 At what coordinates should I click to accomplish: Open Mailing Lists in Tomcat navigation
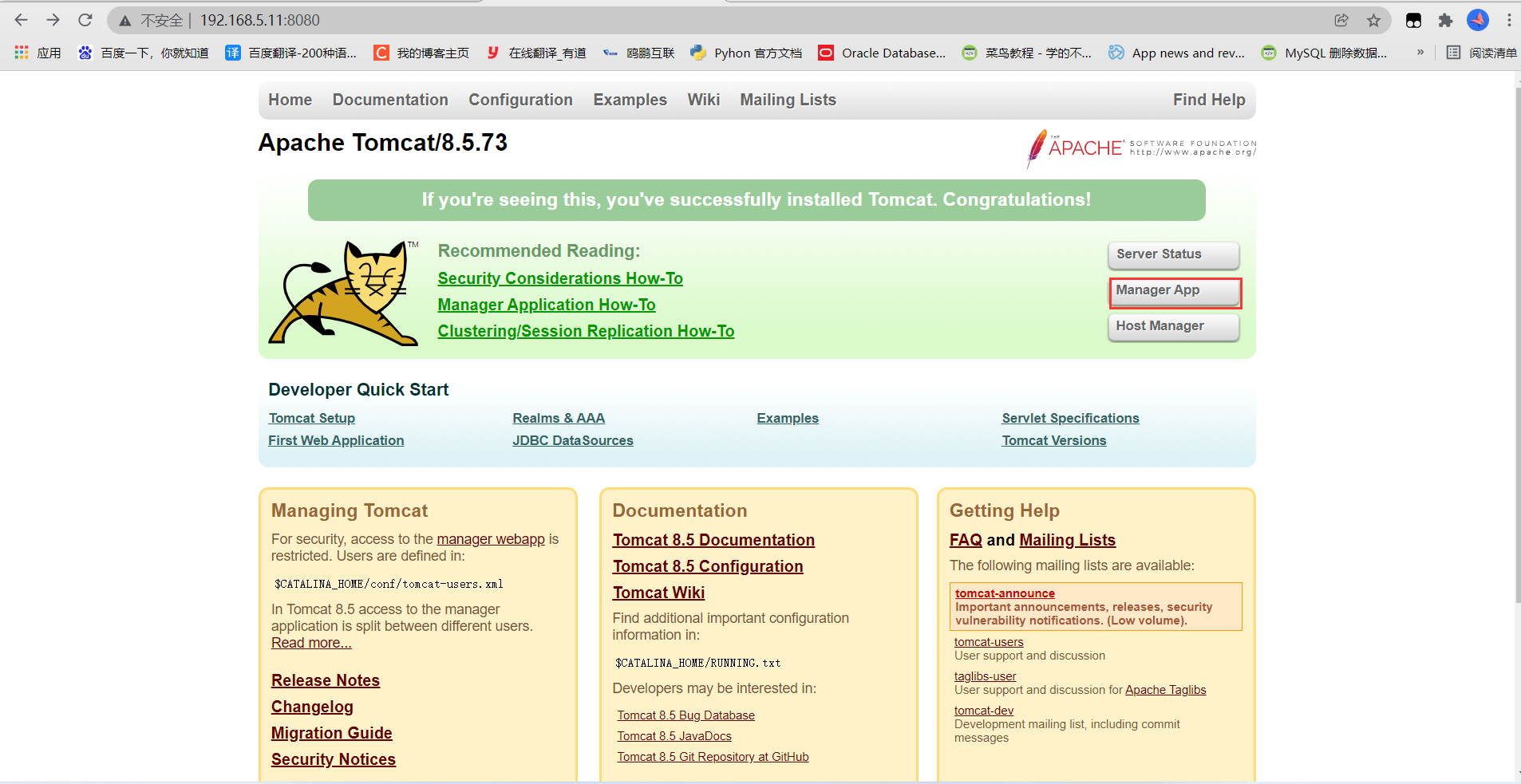click(788, 100)
